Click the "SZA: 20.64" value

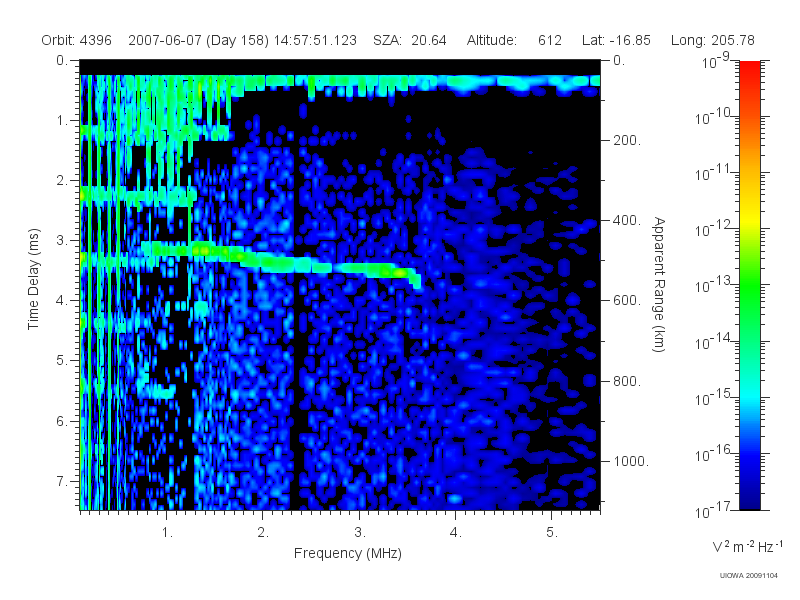(x=410, y=40)
